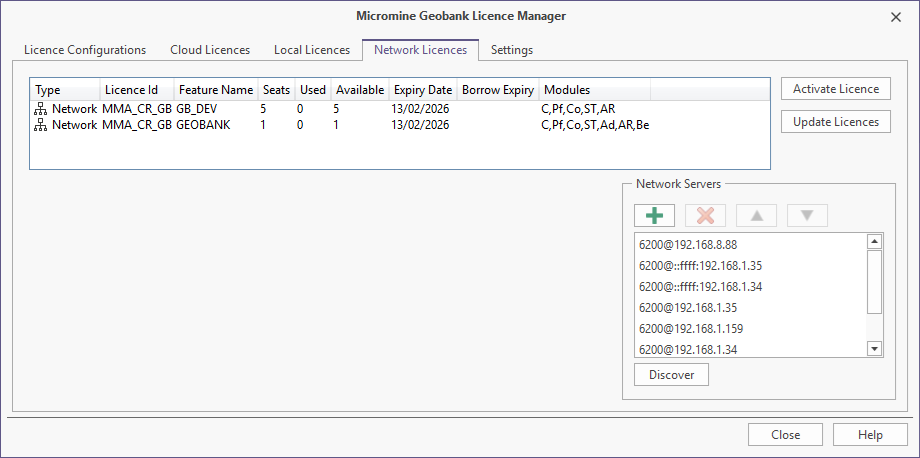Open the Settings tab
The height and width of the screenshot is (458, 920).
[512, 50]
